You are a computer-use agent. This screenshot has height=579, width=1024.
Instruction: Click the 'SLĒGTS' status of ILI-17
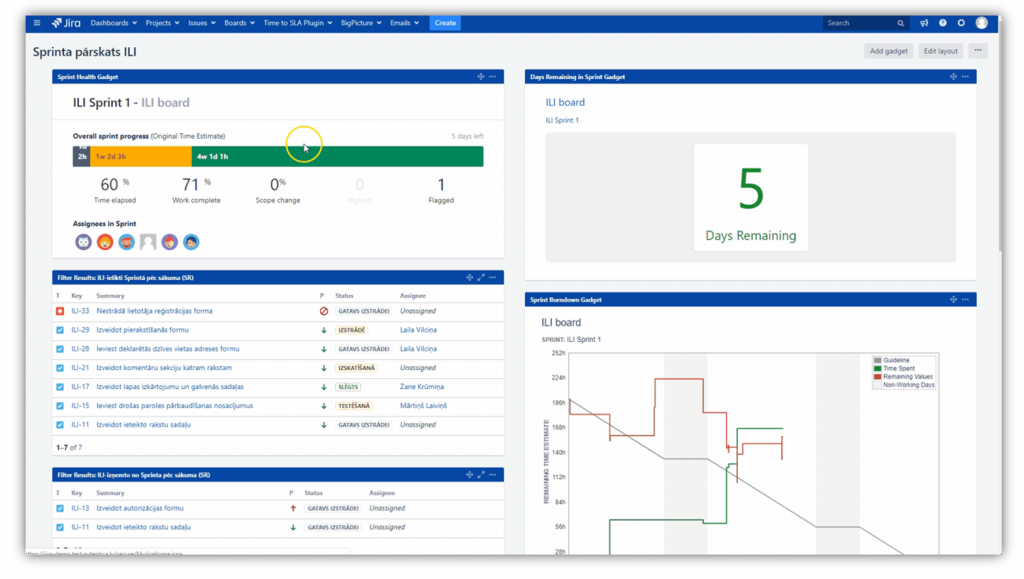tap(348, 387)
